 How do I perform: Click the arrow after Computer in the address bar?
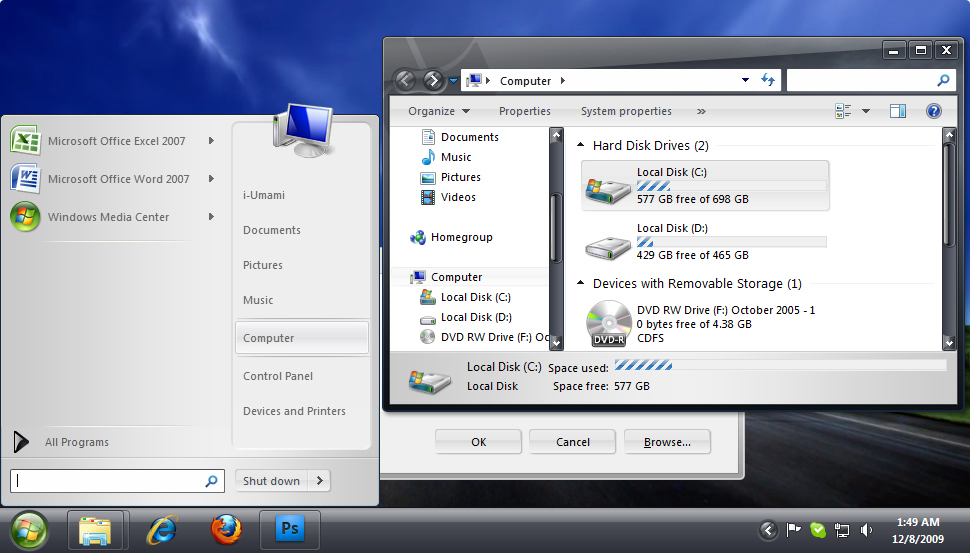(x=562, y=80)
